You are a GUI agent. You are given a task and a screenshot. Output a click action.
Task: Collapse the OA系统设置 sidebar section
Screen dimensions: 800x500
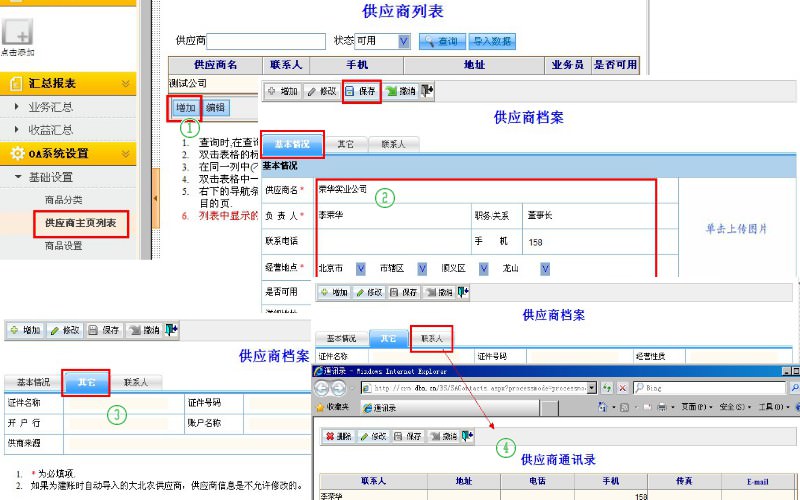click(x=126, y=153)
